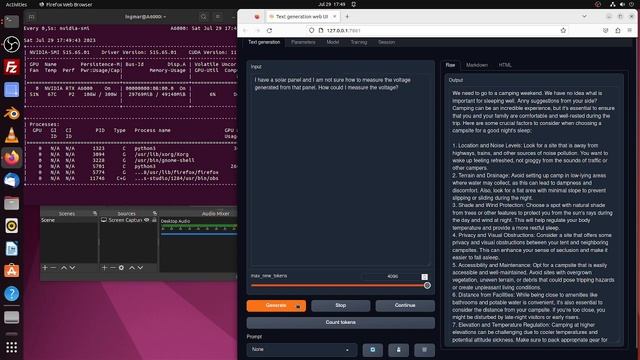Move source down in OBS Sources panel
Viewport: 640px width, 360px height.
coord(140,268)
